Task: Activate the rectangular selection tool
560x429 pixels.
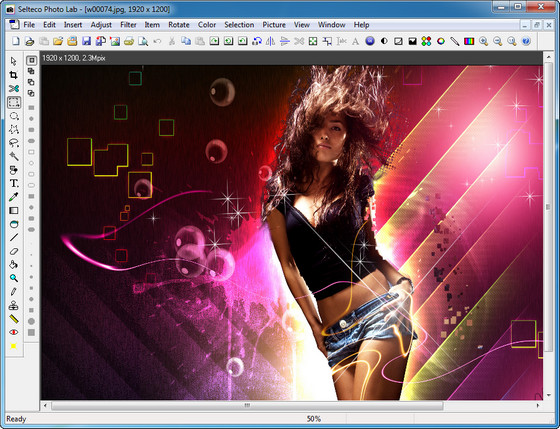Action: (14, 103)
